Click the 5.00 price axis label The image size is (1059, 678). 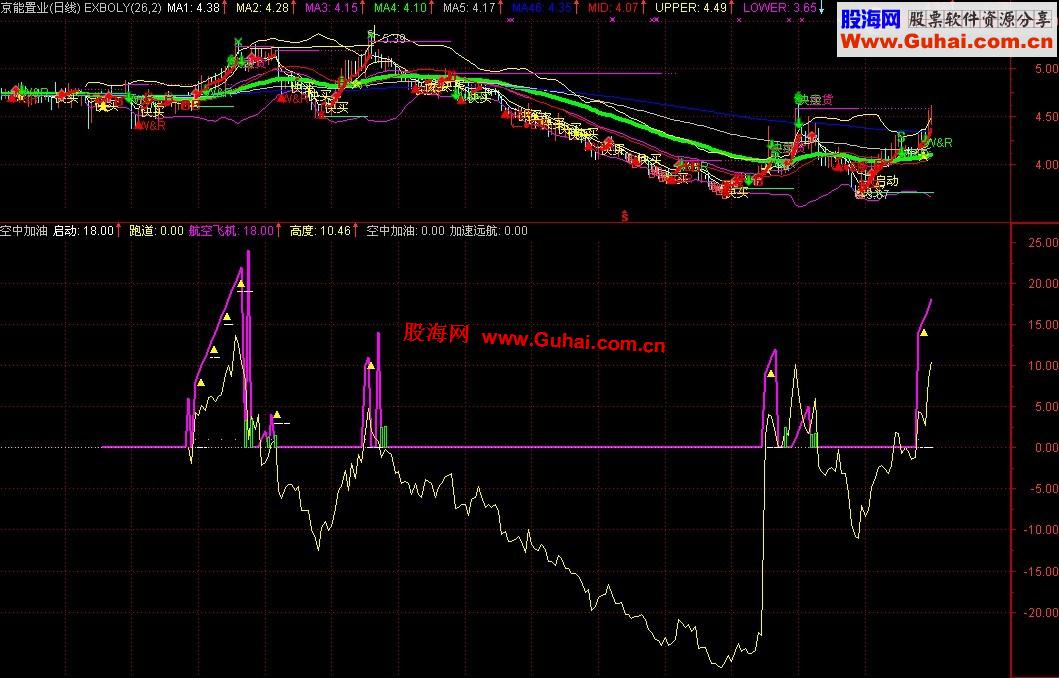[x=1046, y=69]
